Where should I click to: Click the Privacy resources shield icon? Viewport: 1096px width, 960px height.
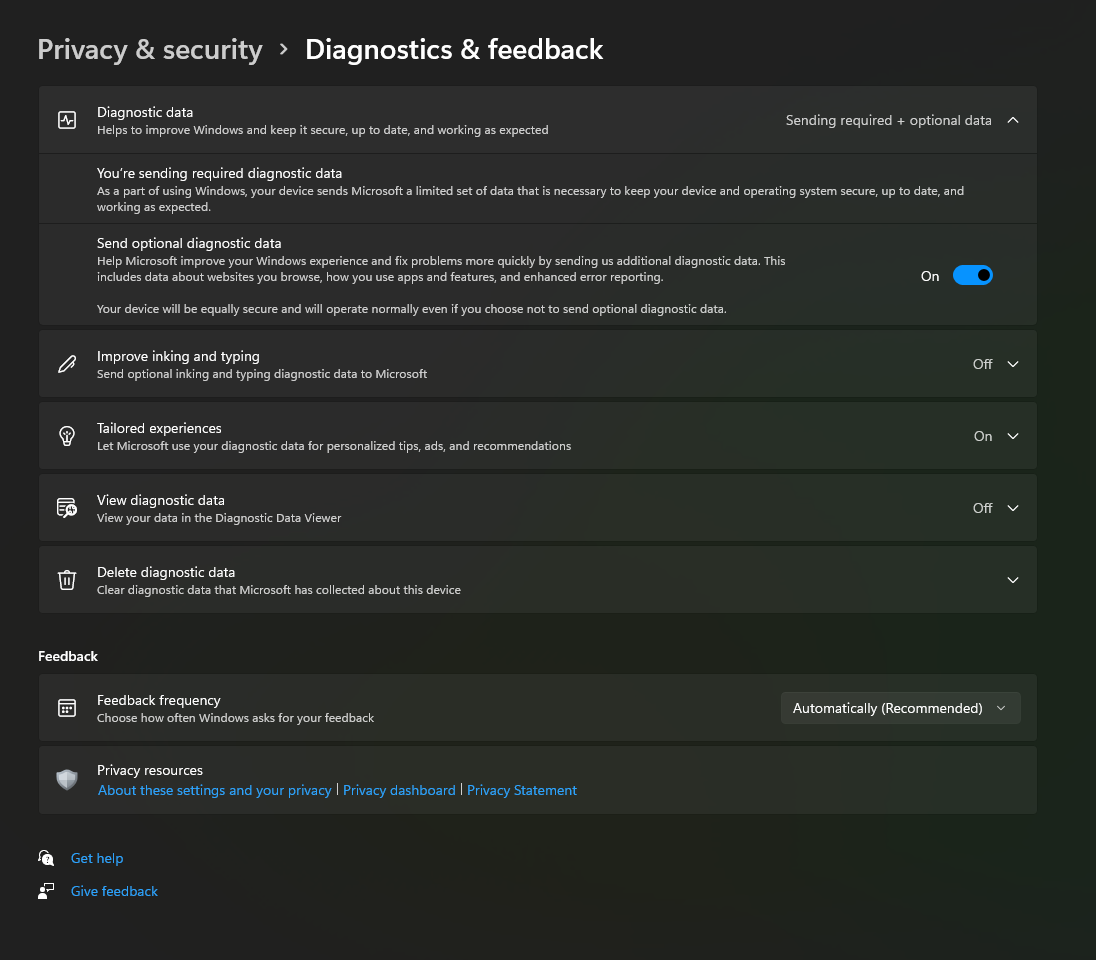[67, 780]
